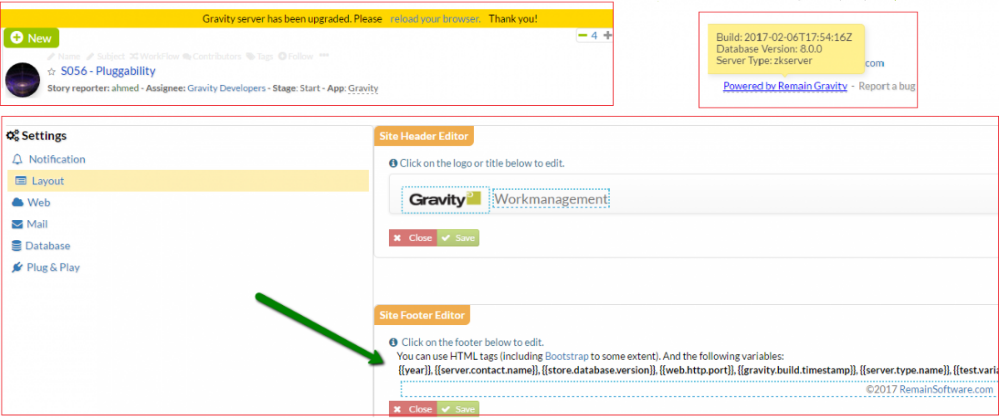This screenshot has height=418, width=1002.
Task: Star the S056 - Pluggability story
Action: [x=52, y=72]
